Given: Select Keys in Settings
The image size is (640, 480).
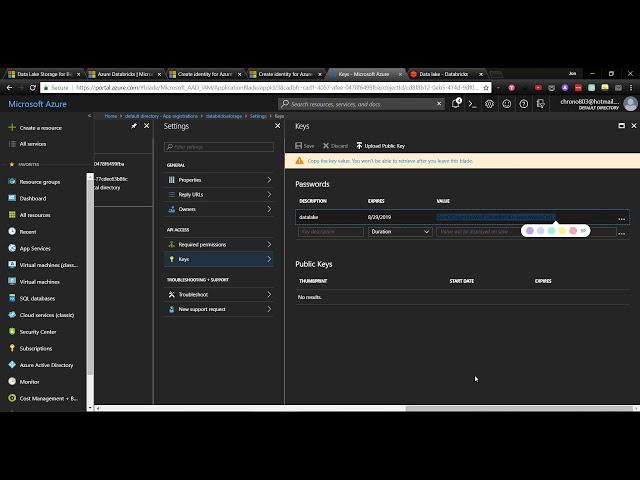Looking at the screenshot, I should 219,259.
